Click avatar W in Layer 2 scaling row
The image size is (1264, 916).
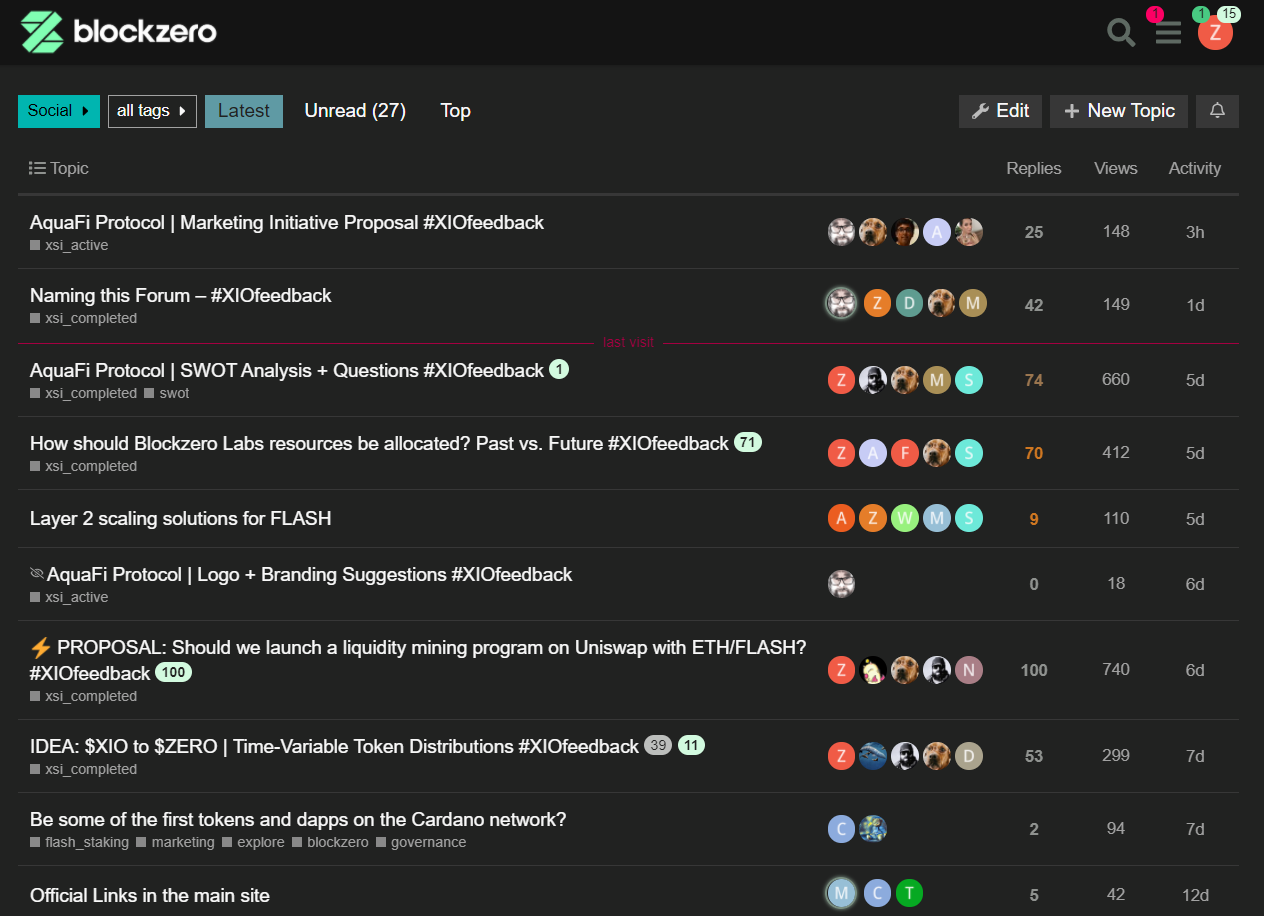pos(905,518)
